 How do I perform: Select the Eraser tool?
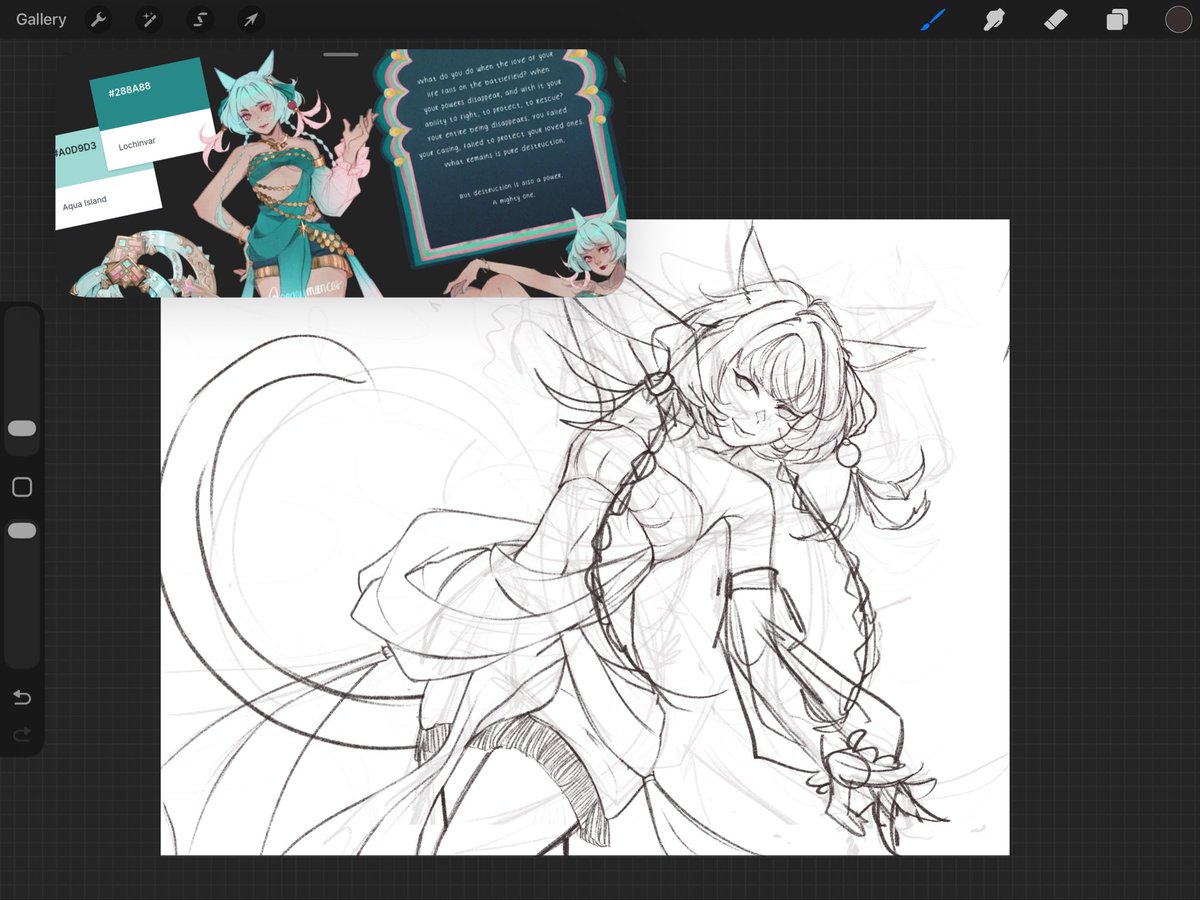pos(1055,19)
